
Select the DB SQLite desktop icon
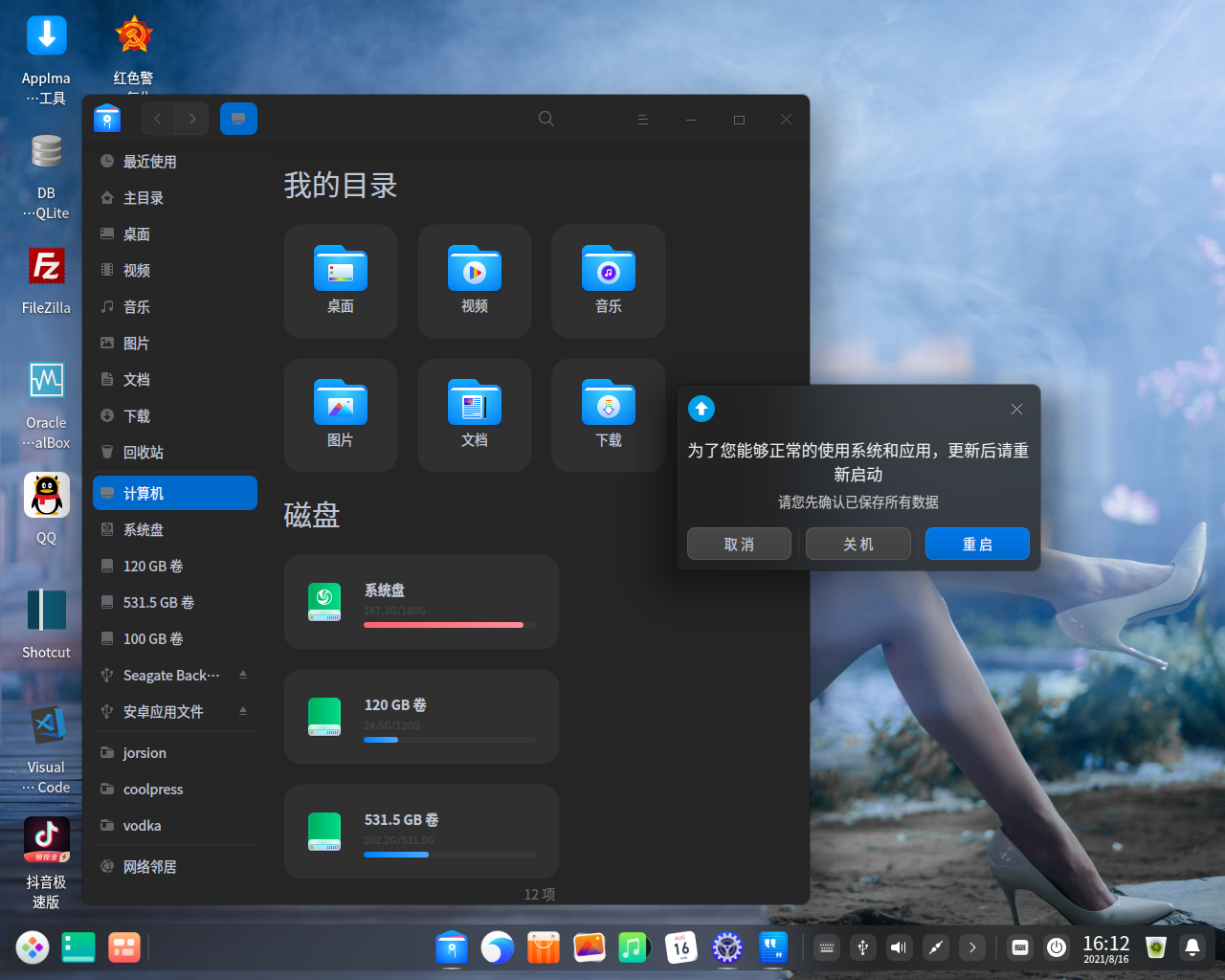[x=46, y=176]
